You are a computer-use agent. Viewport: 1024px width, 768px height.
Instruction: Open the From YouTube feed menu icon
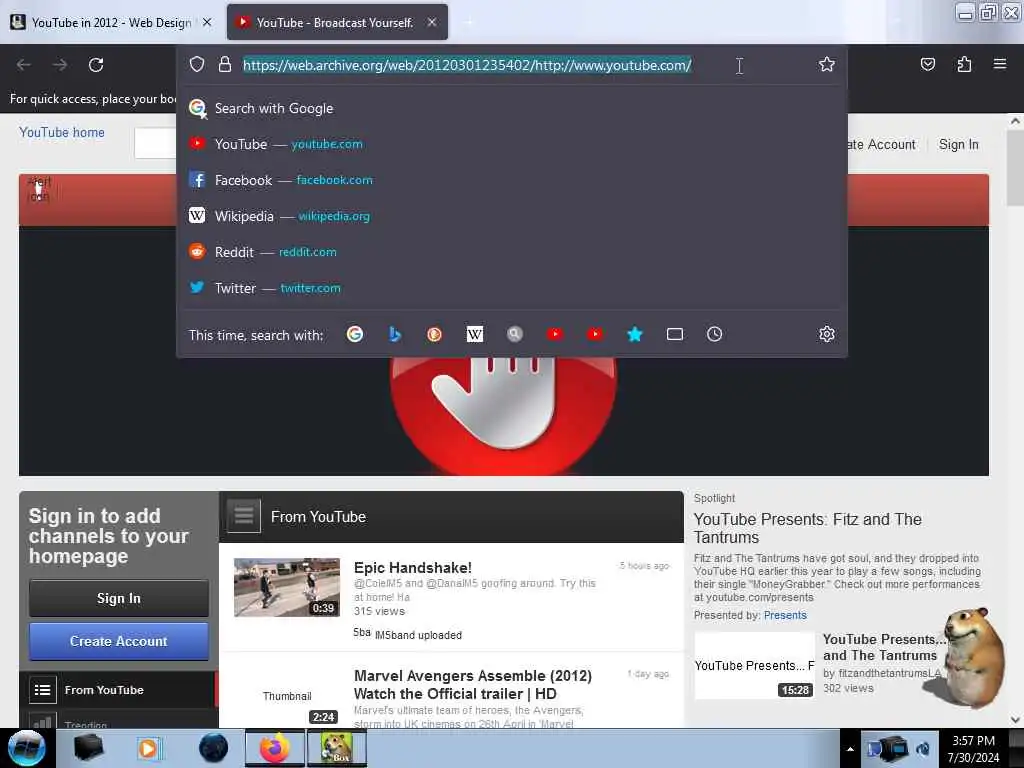[x=244, y=517]
